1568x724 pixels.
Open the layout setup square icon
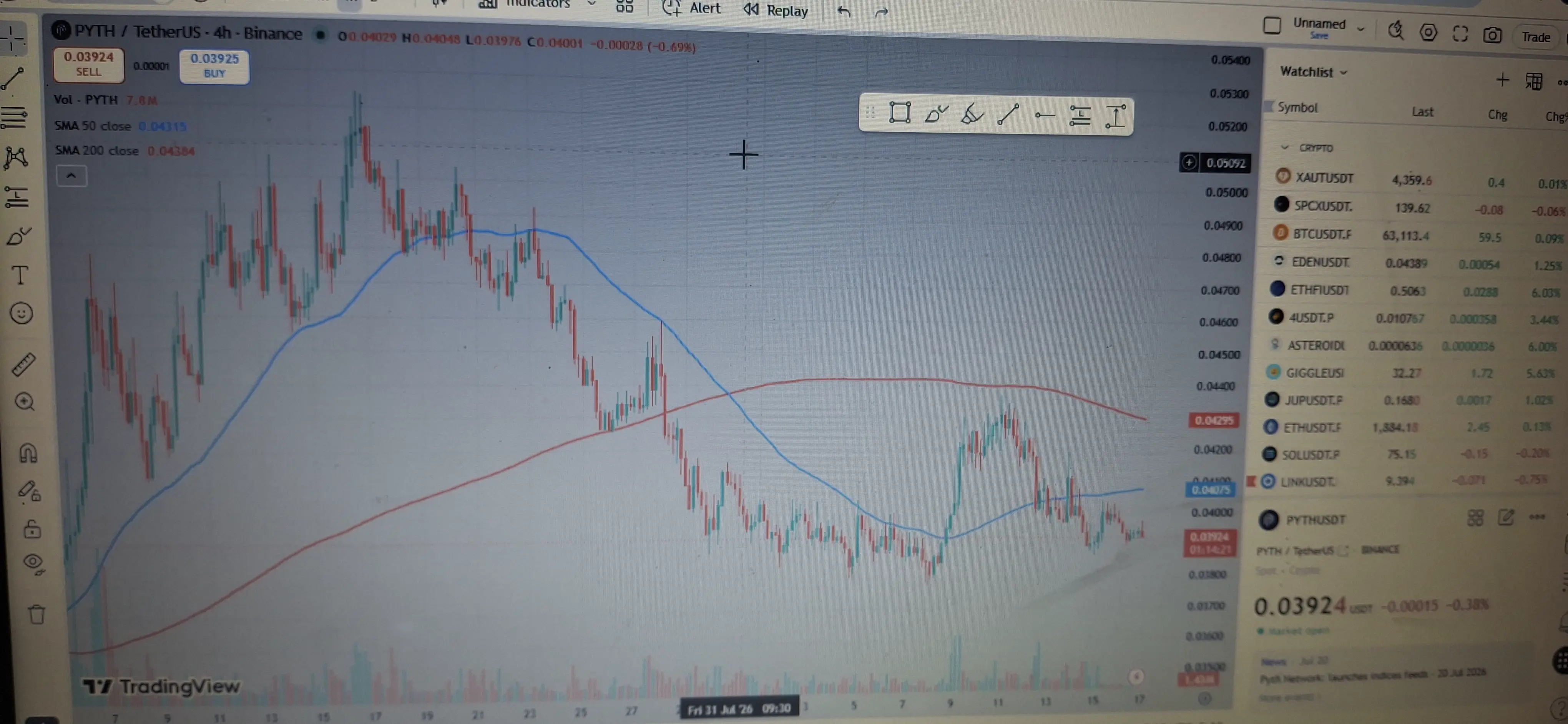pyautogui.click(x=1272, y=25)
